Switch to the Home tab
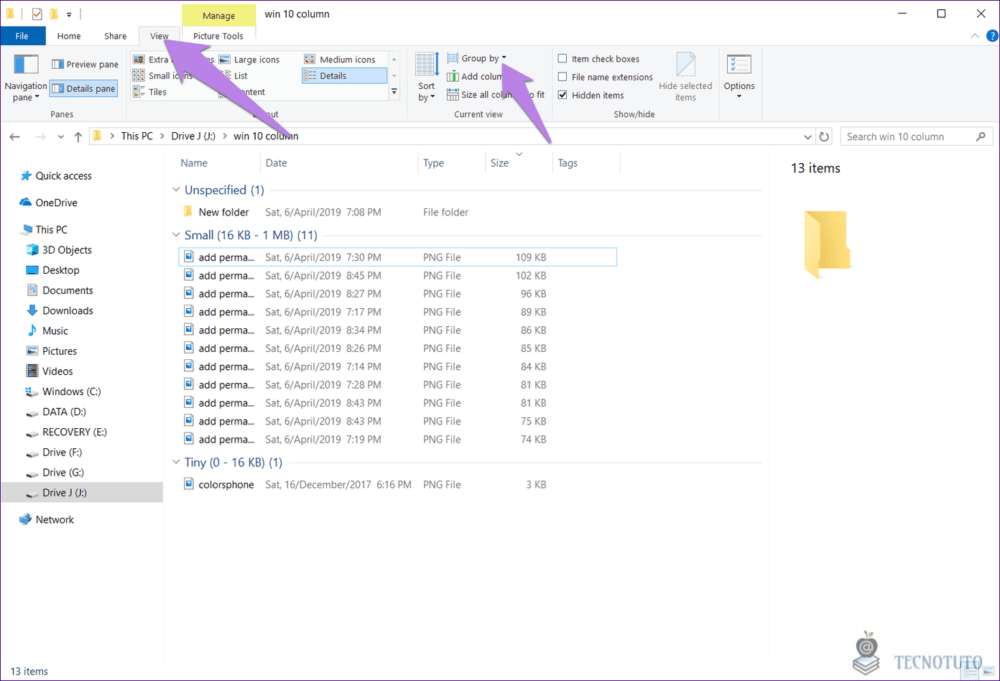 (69, 36)
